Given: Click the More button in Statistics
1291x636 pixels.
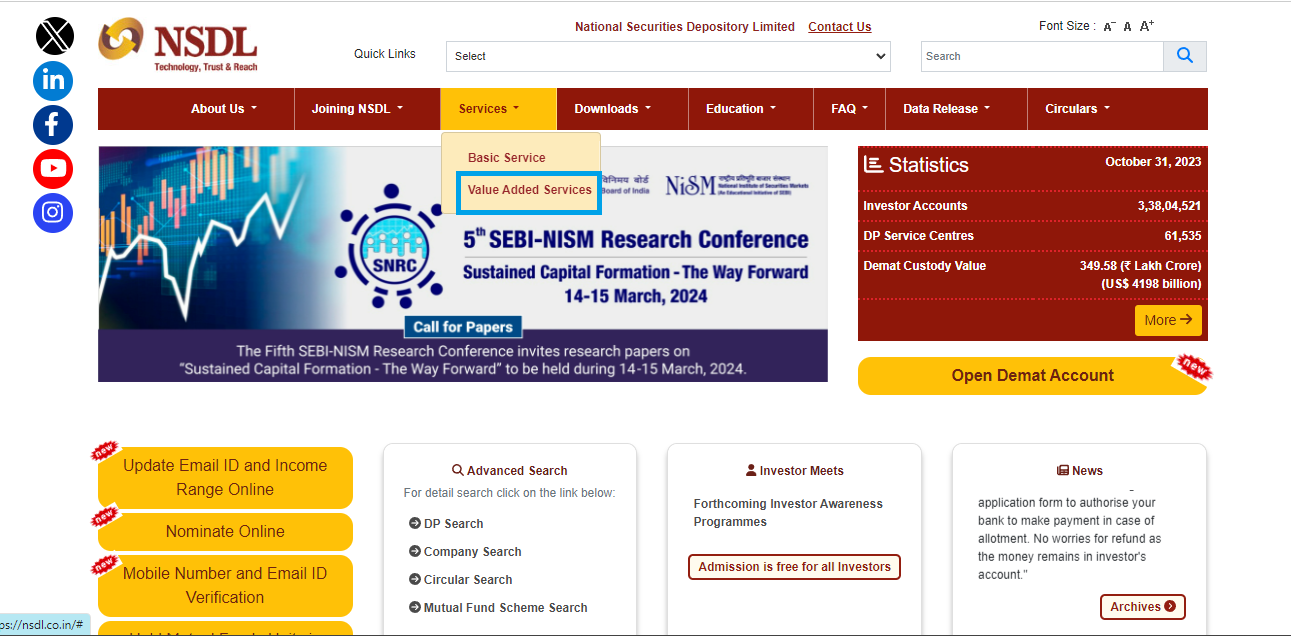Looking at the screenshot, I should click(1167, 320).
